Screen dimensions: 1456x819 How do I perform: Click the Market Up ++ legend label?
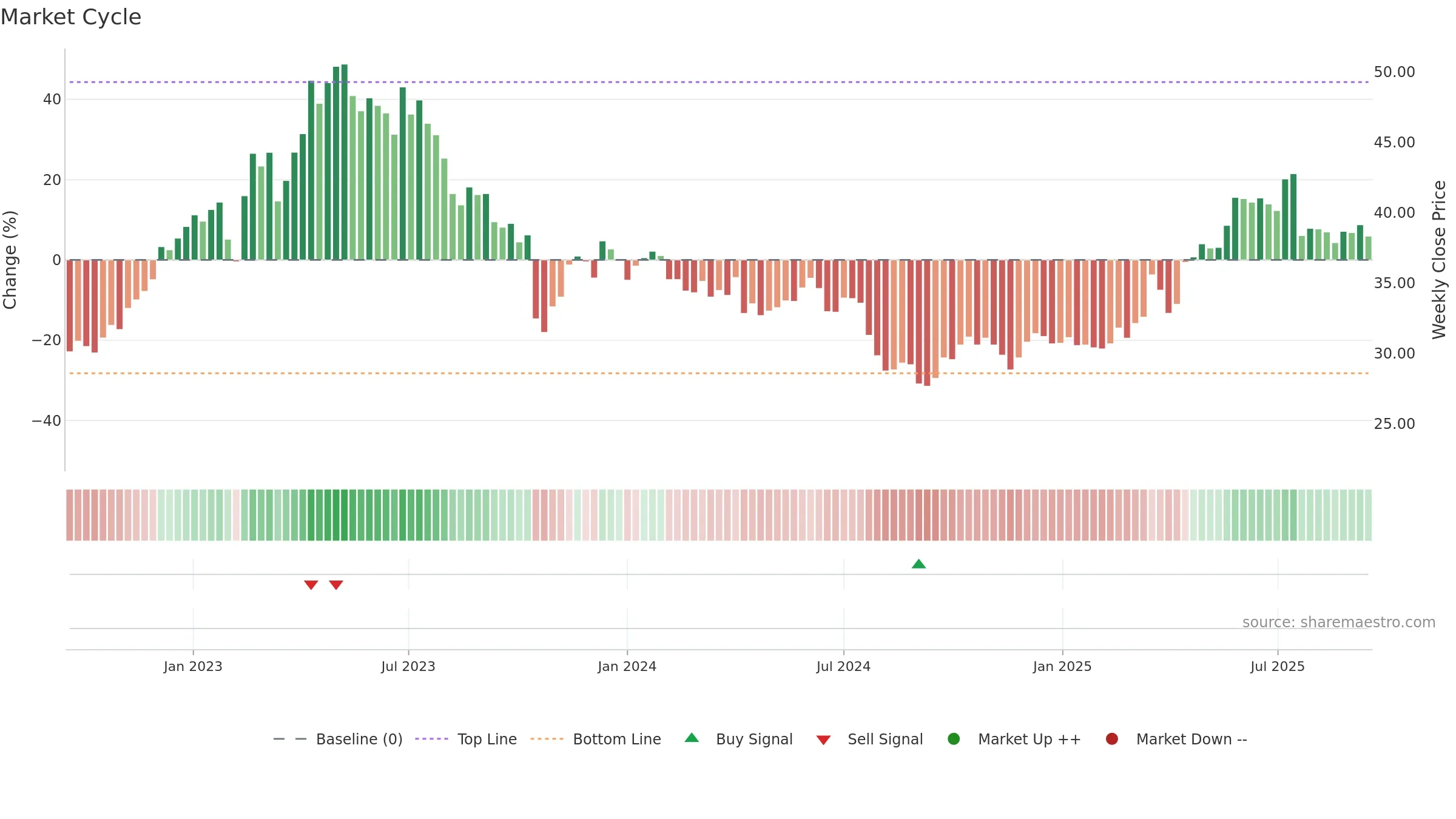(x=1030, y=739)
